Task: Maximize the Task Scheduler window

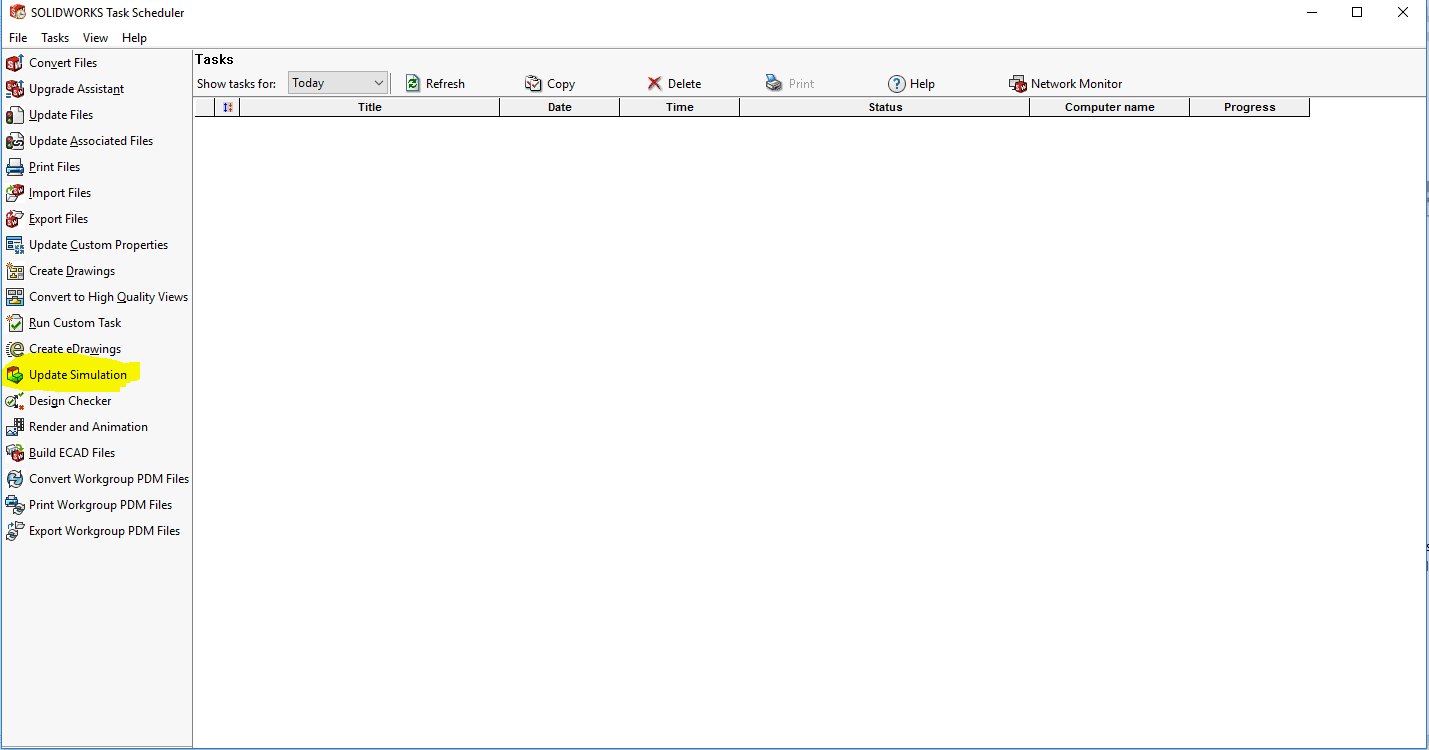Action: point(1357,12)
